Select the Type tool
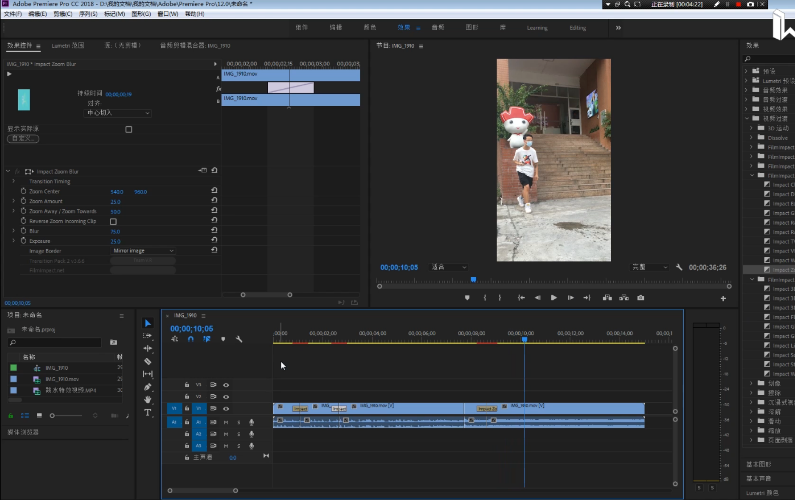Viewport: 795px width, 500px height. click(x=148, y=412)
